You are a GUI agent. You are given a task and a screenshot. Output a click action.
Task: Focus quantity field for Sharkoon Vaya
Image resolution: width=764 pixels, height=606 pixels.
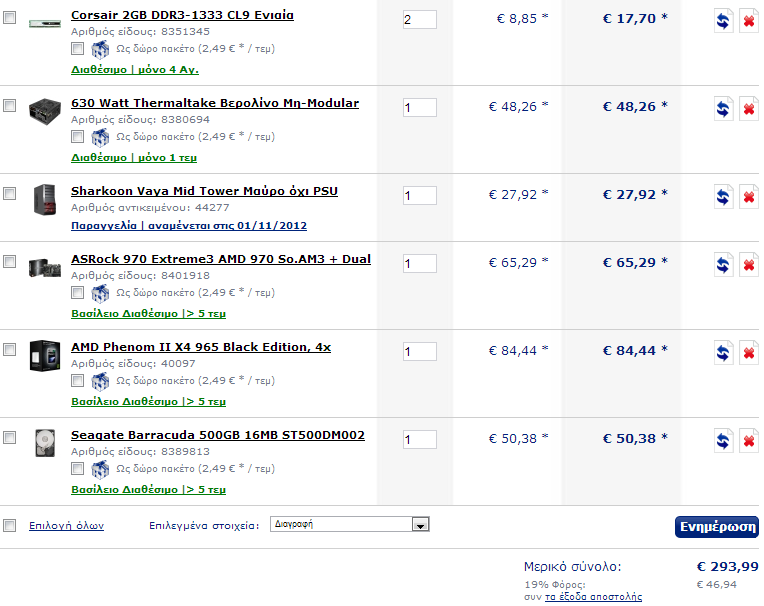(x=420, y=195)
